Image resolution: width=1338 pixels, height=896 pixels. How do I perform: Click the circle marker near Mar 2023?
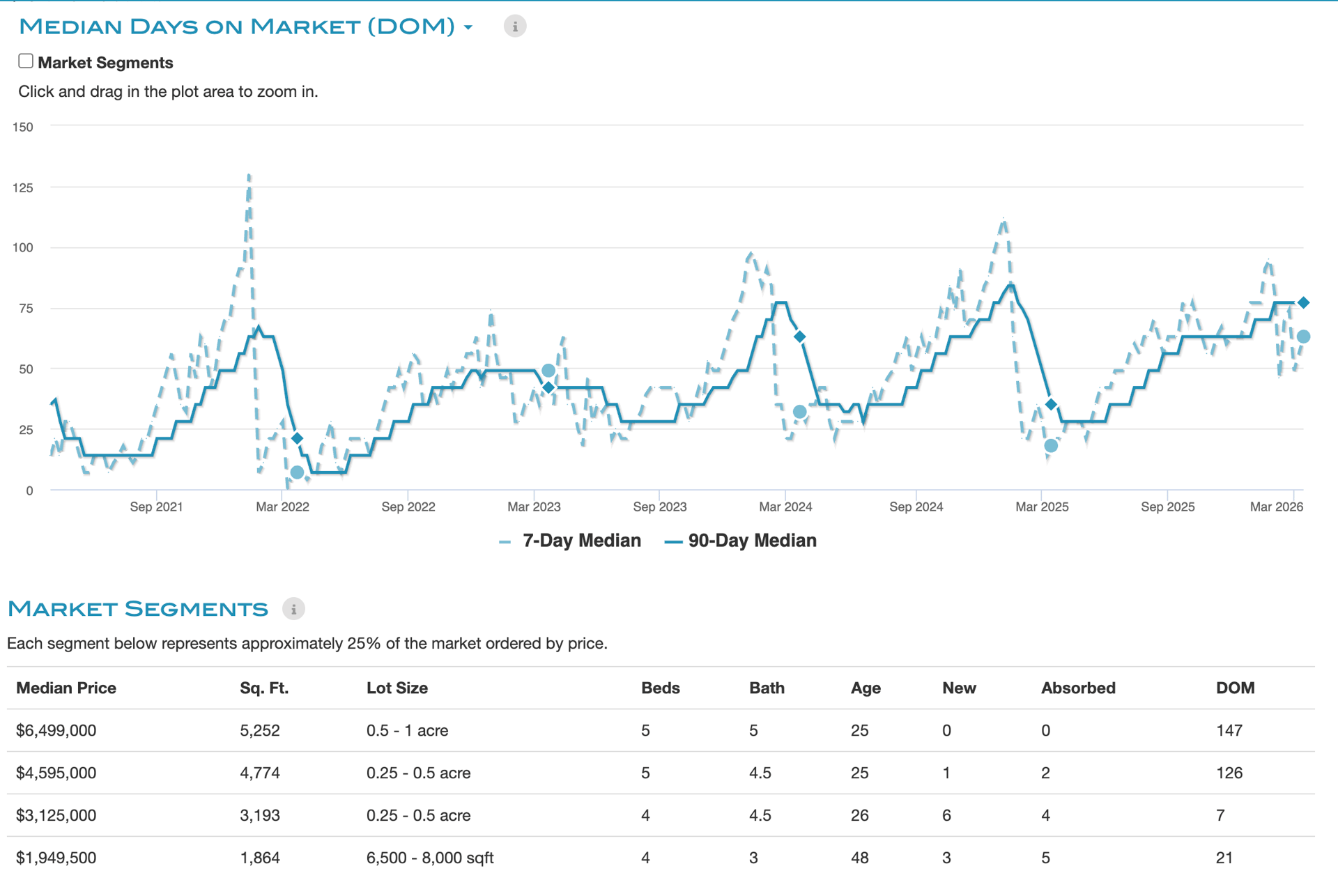pos(548,371)
